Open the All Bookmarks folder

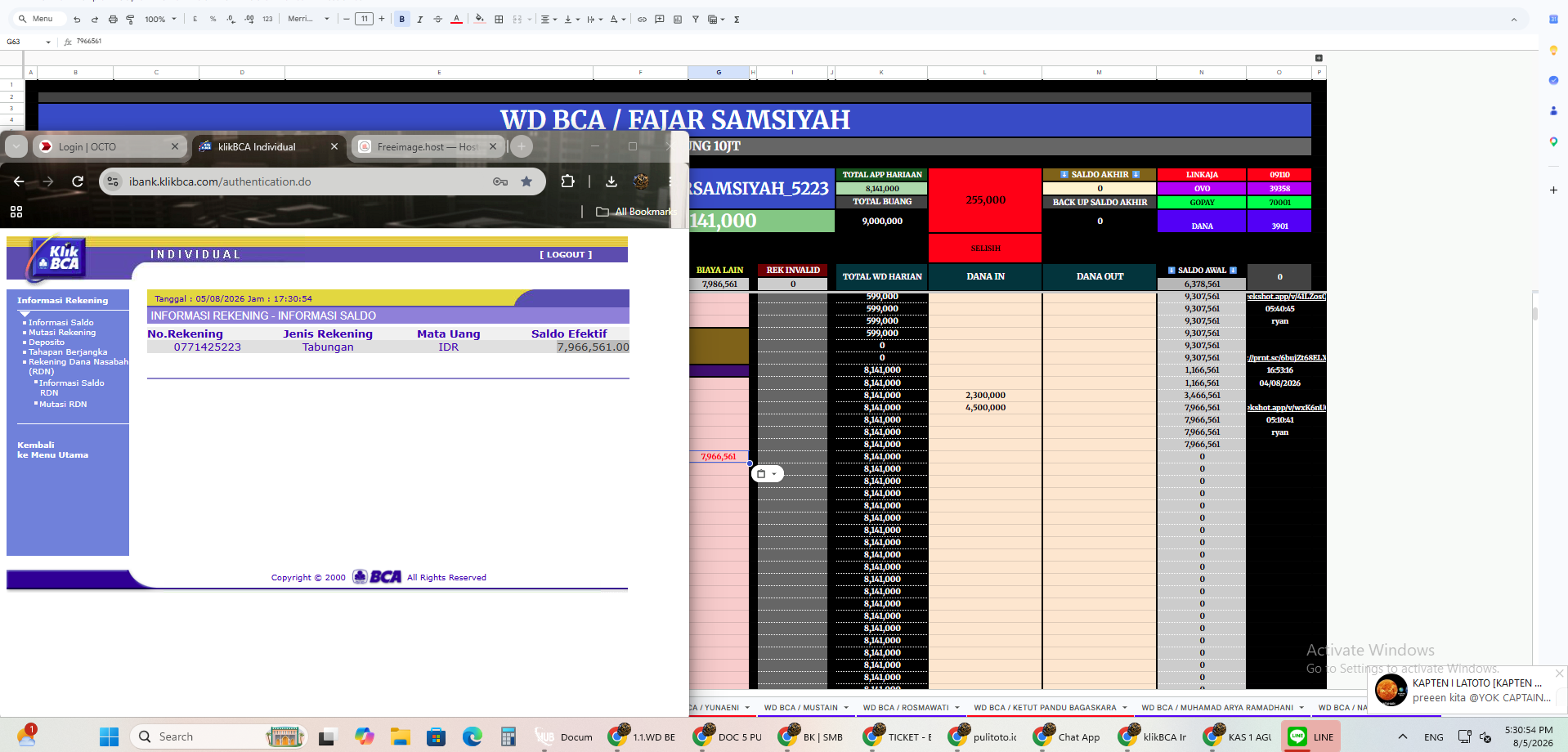click(x=636, y=212)
